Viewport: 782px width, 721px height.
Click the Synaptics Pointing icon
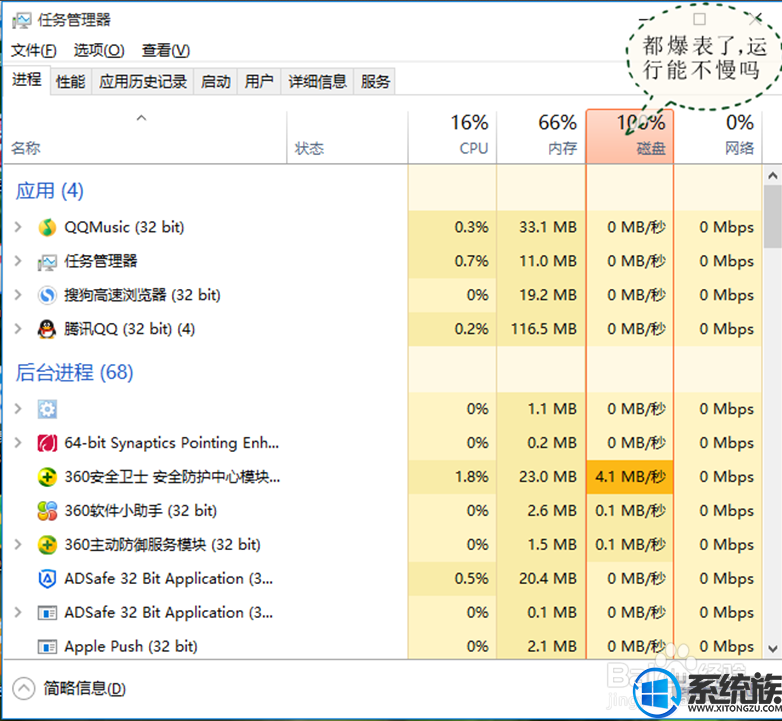[x=47, y=443]
